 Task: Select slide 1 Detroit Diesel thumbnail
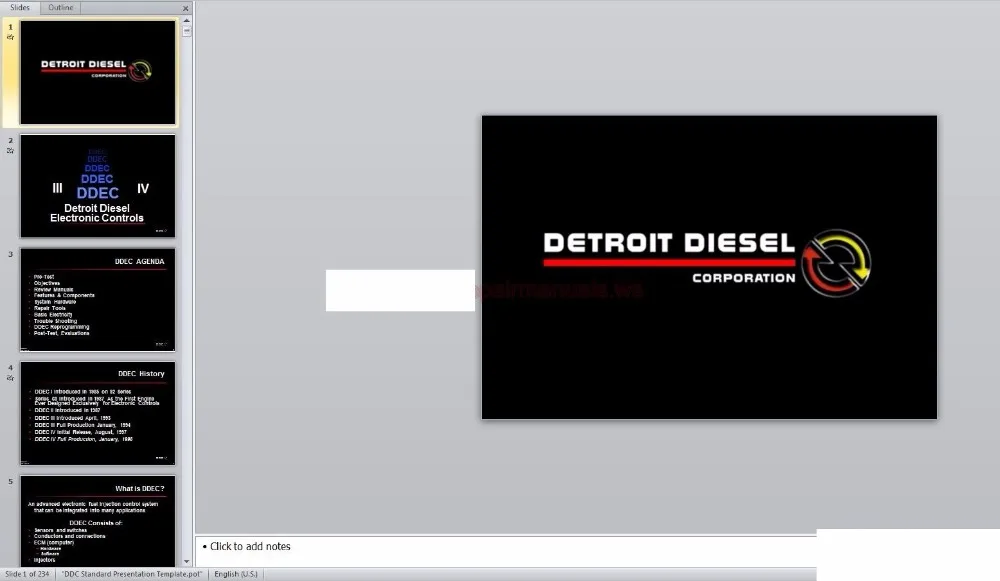pyautogui.click(x=98, y=72)
